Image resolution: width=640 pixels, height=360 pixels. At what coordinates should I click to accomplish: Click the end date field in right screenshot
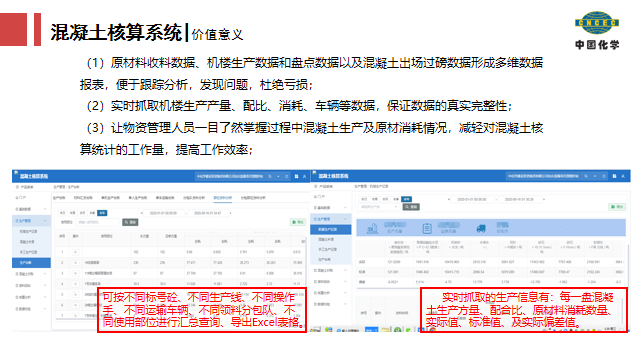(519, 199)
